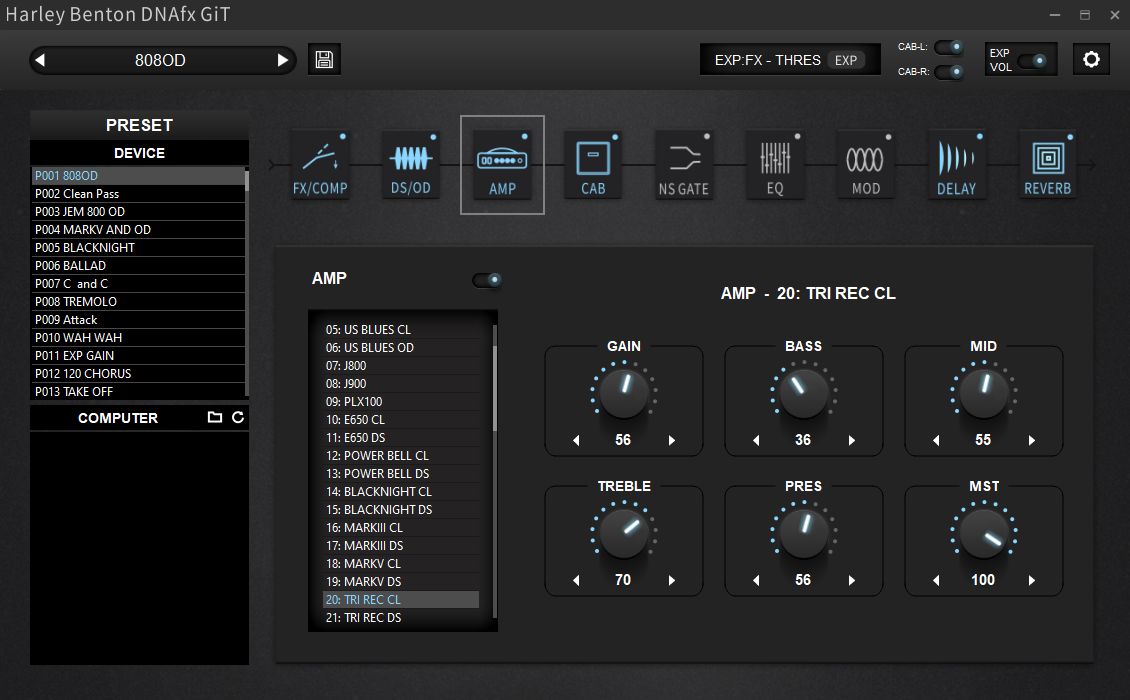
Task: Click the EXP button beside FX - THRES
Action: pyautogui.click(x=846, y=61)
